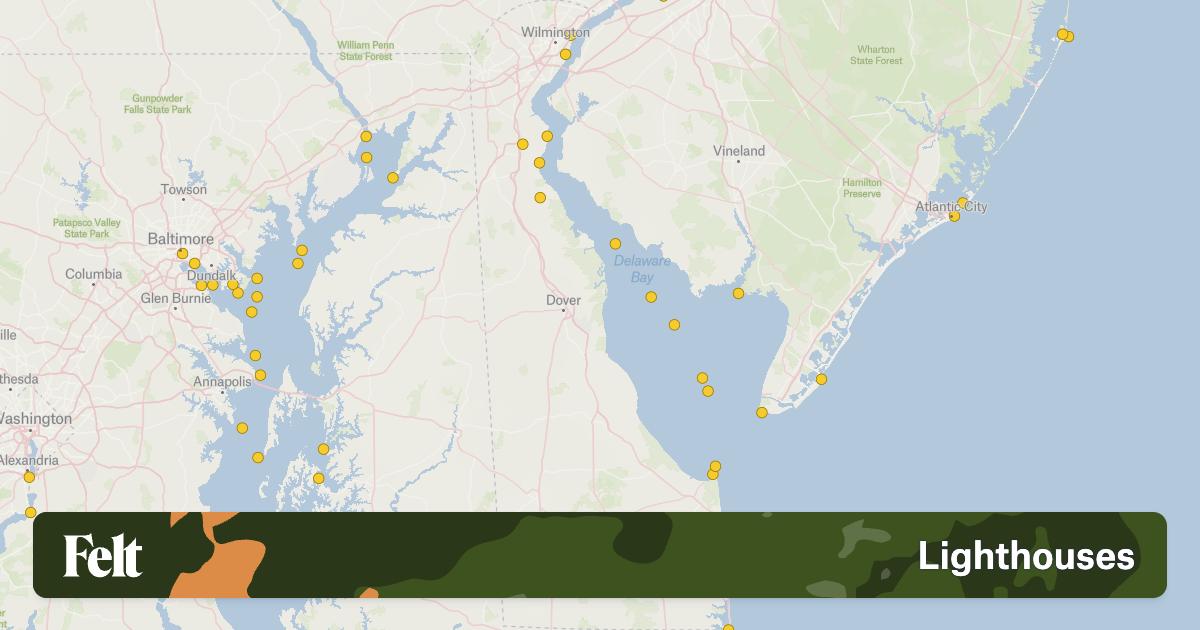Select the lighthouse marker in central Delaware Bay
Image resolution: width=1200 pixels, height=630 pixels.
point(673,324)
